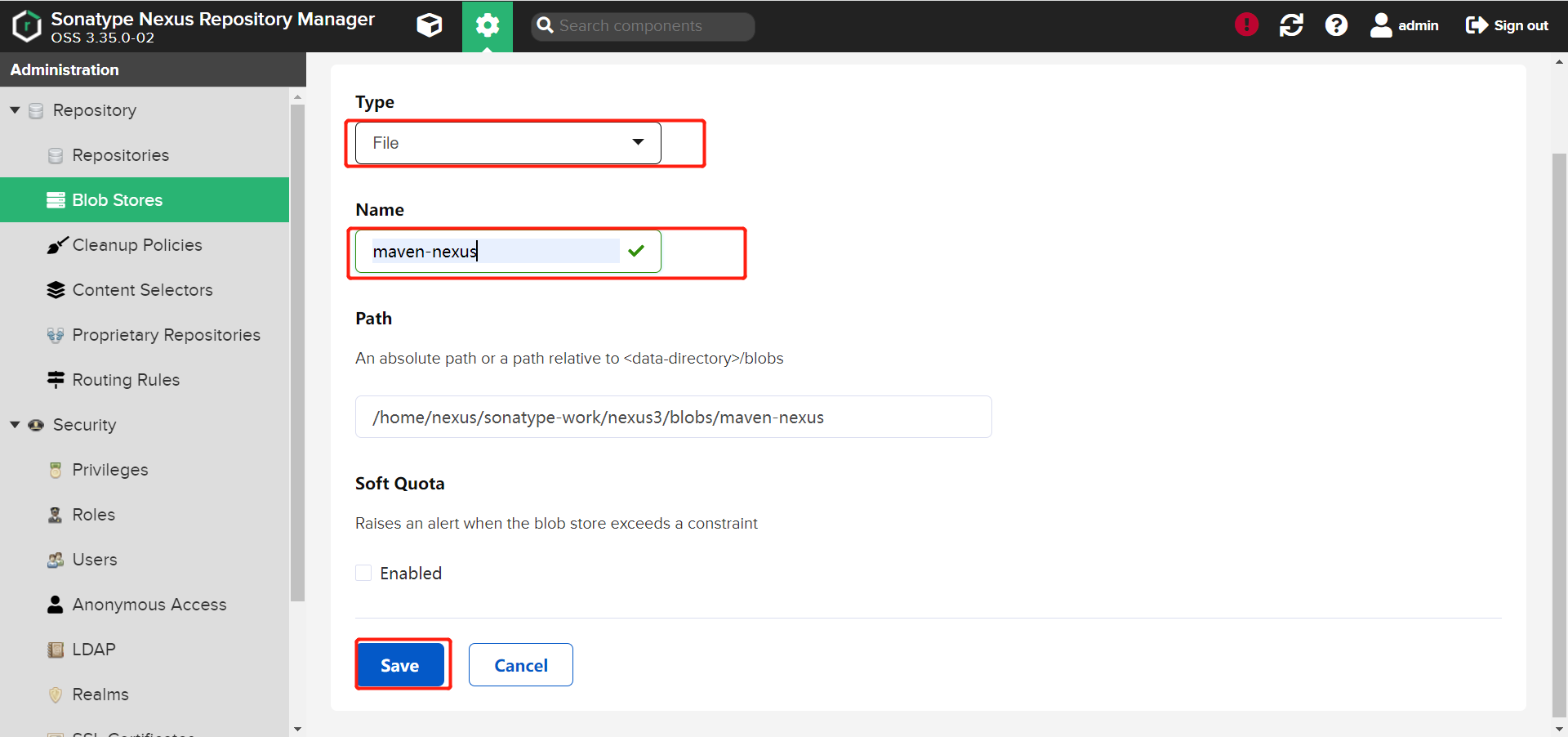This screenshot has height=737, width=1568.
Task: Open the Help question mark icon
Action: 1336,25
